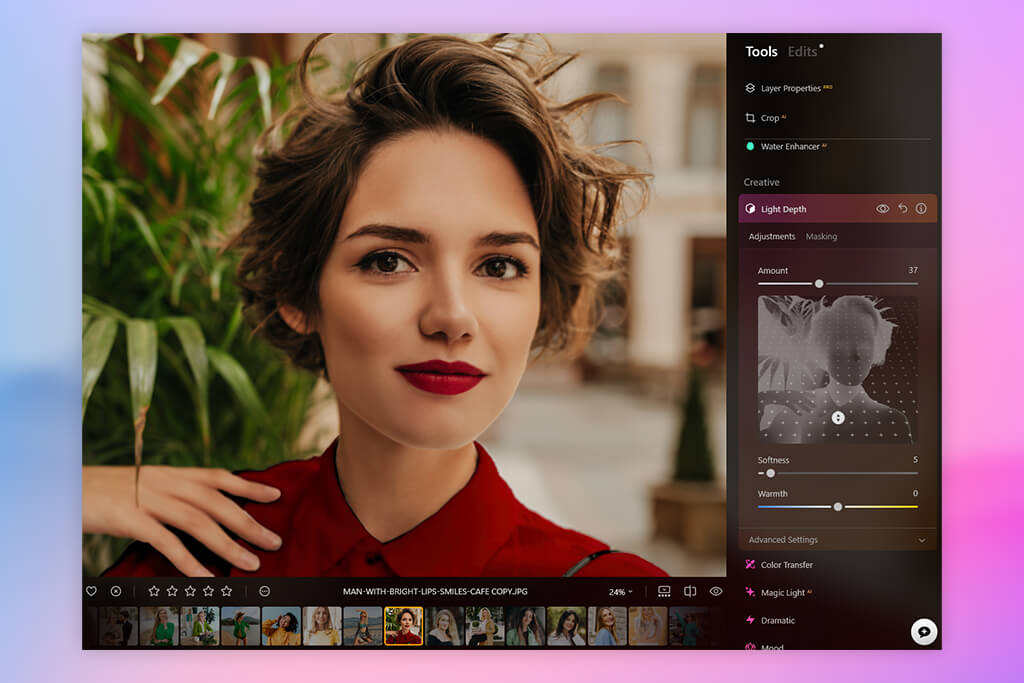Toggle the before/after compare icon
This screenshot has width=1024, height=683.
[x=690, y=591]
